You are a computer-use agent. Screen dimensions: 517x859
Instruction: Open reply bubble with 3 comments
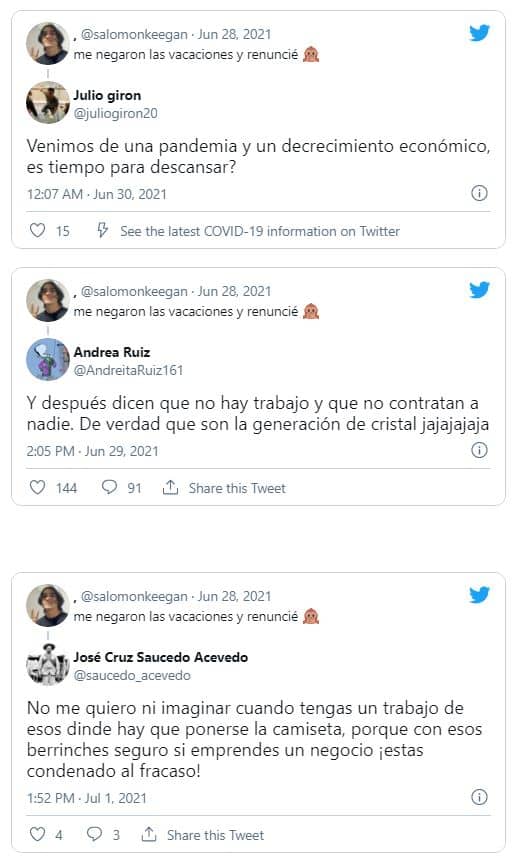click(x=95, y=834)
